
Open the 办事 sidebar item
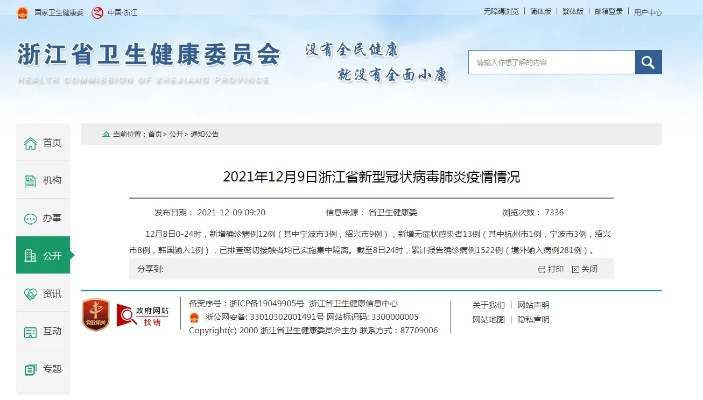(43, 218)
